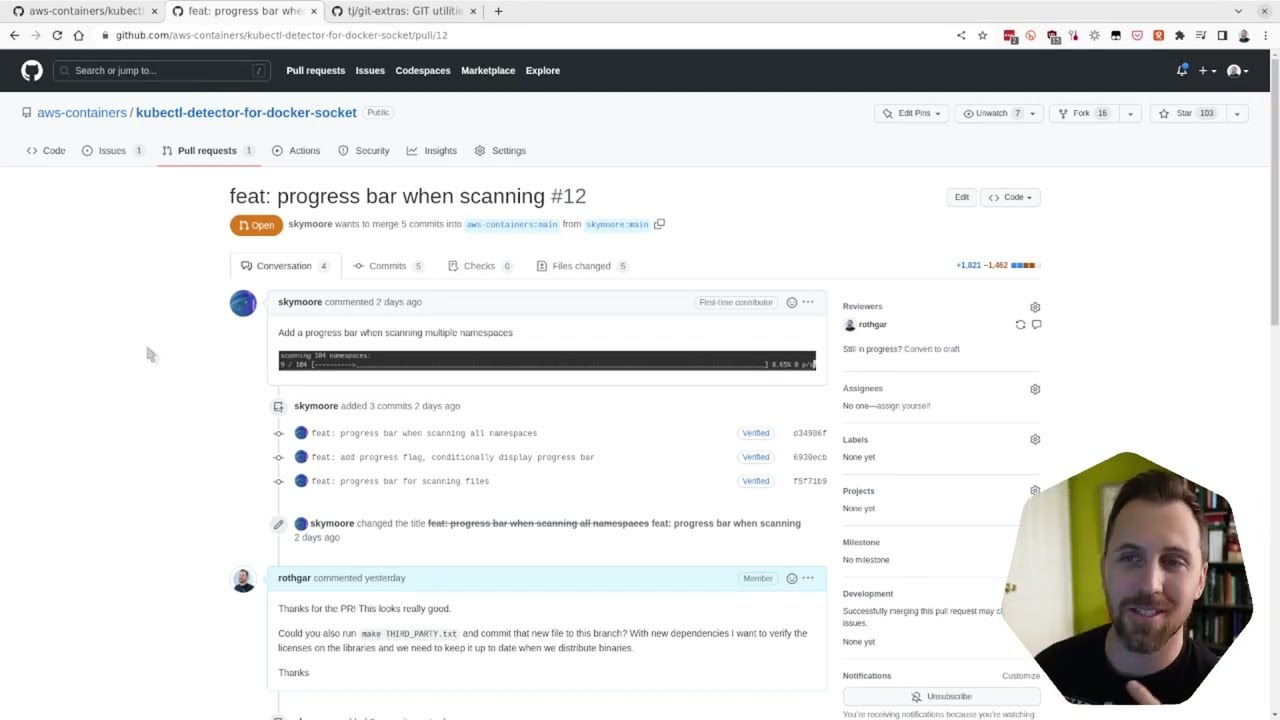Copy the head branch name icon

click(659, 224)
